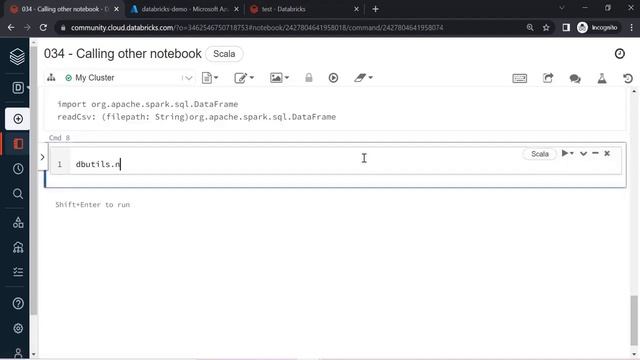The width and height of the screenshot is (640, 360).
Task: Click the Create plus icon in sidebar
Action: (18, 119)
